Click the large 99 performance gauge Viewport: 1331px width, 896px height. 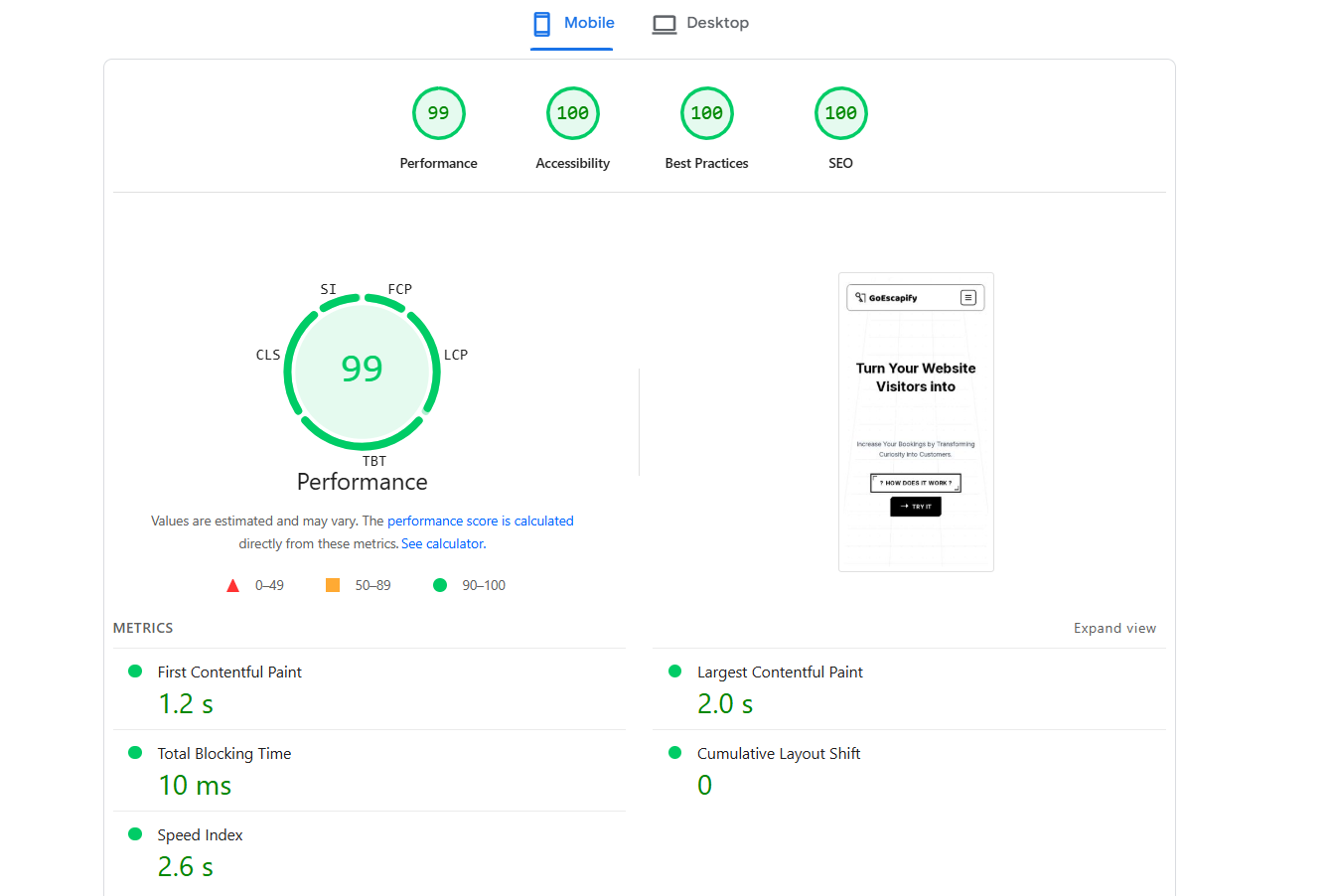(x=362, y=370)
